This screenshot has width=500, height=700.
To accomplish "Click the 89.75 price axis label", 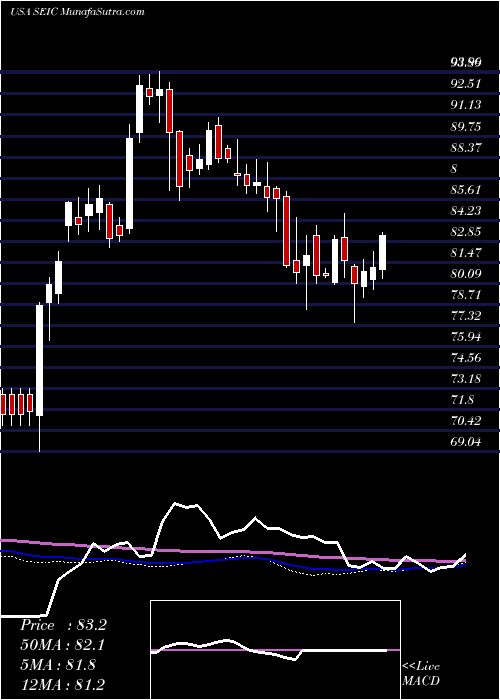I will click(466, 127).
